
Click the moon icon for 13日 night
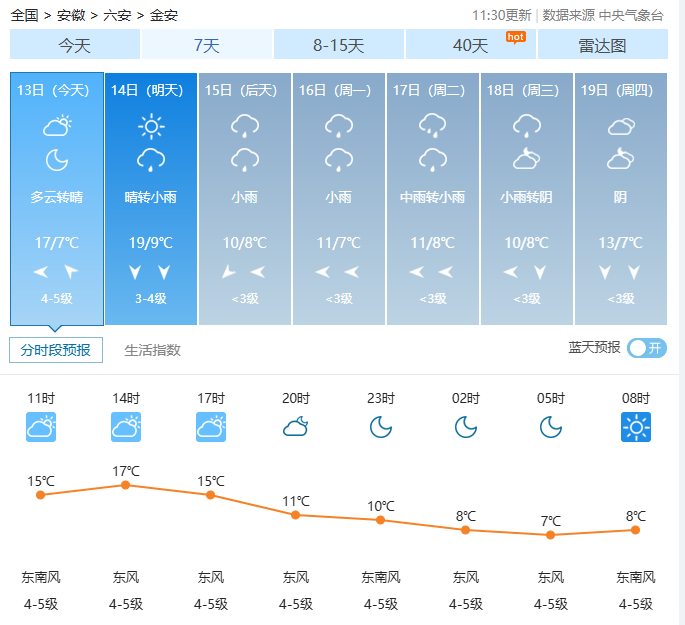(x=57, y=159)
